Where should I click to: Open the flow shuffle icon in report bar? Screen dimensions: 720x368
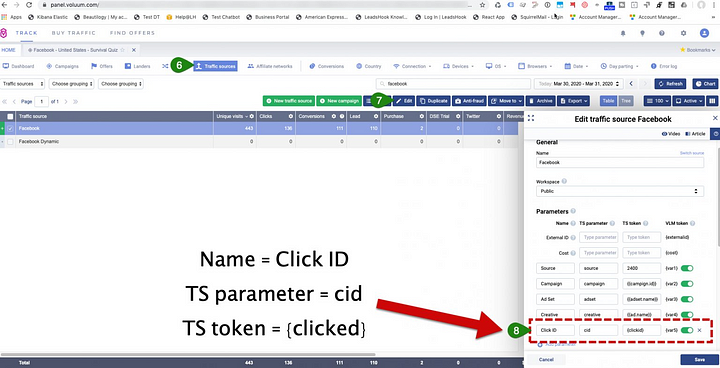click(x=165, y=66)
